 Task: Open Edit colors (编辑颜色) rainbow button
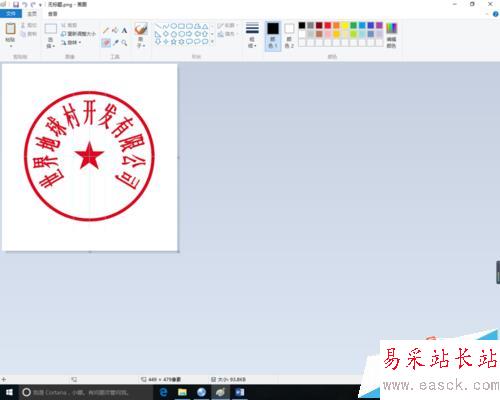pyautogui.click(x=392, y=35)
